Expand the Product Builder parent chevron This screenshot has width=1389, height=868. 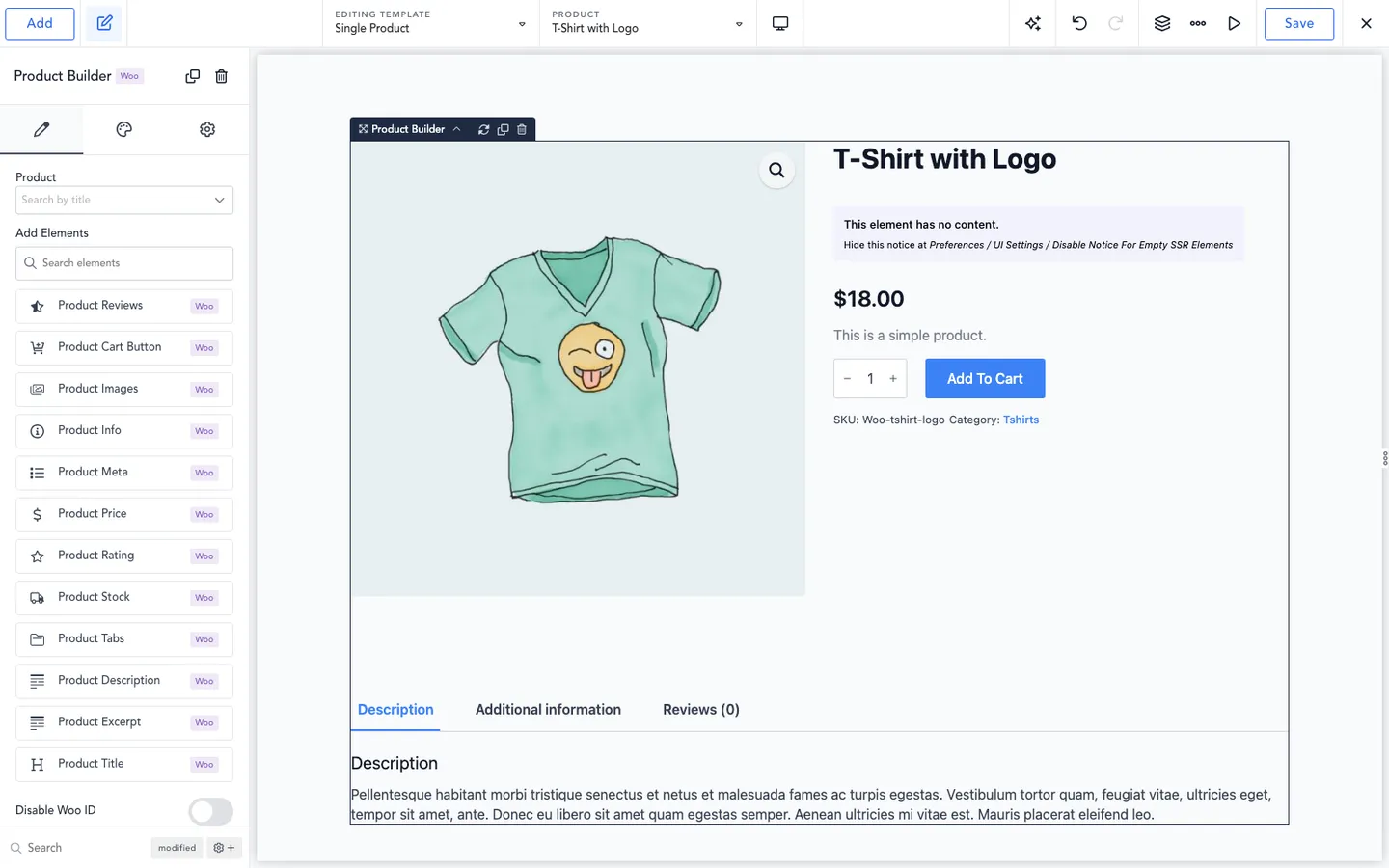(x=457, y=129)
